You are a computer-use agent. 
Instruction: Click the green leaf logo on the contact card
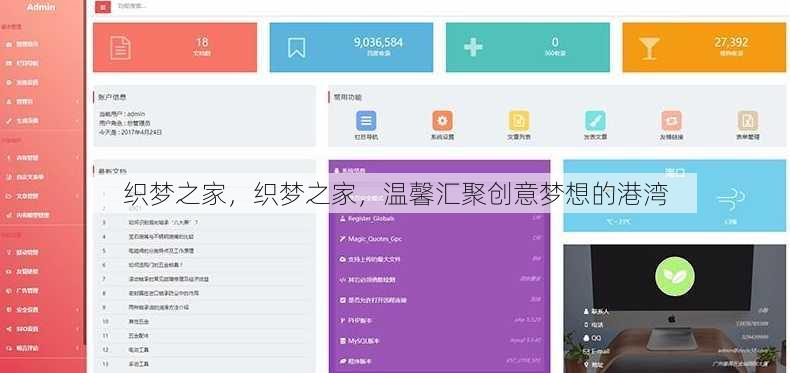point(675,276)
